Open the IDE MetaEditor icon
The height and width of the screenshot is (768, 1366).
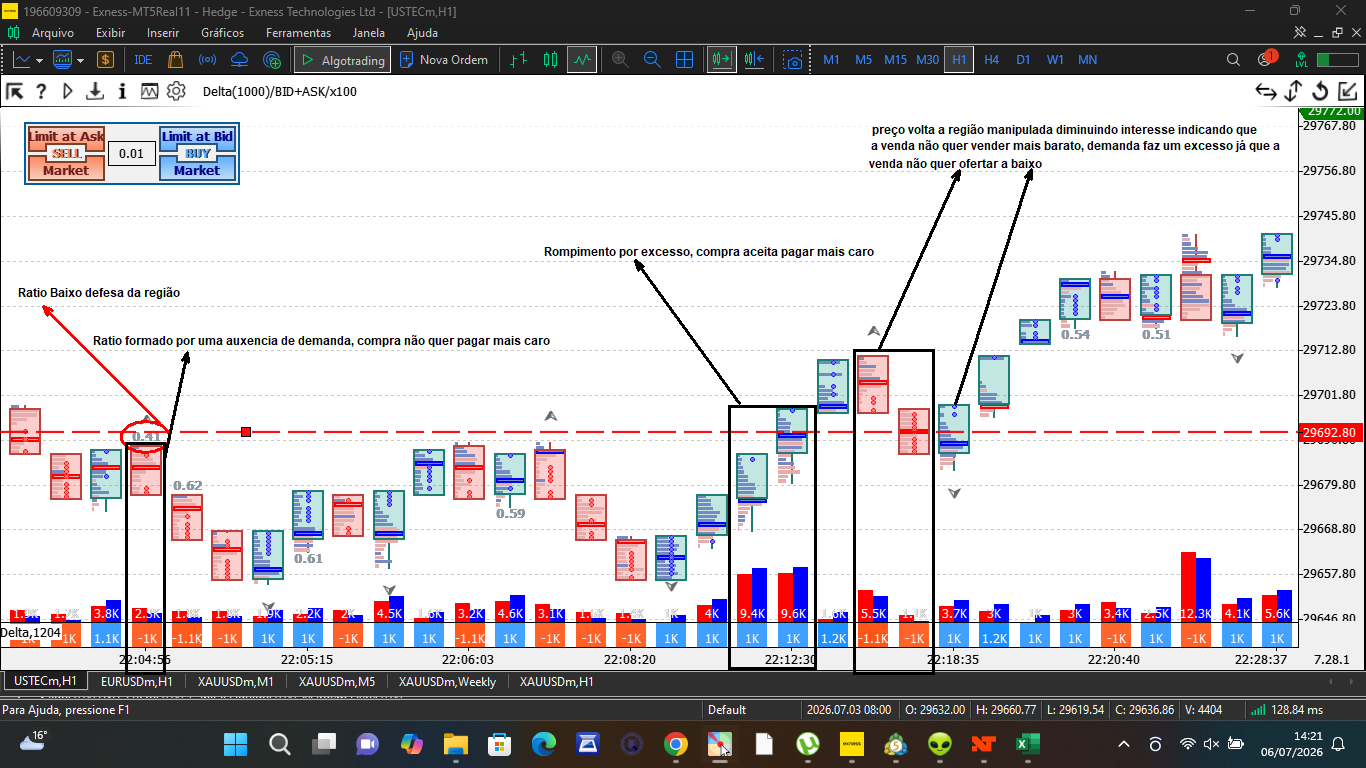(143, 60)
